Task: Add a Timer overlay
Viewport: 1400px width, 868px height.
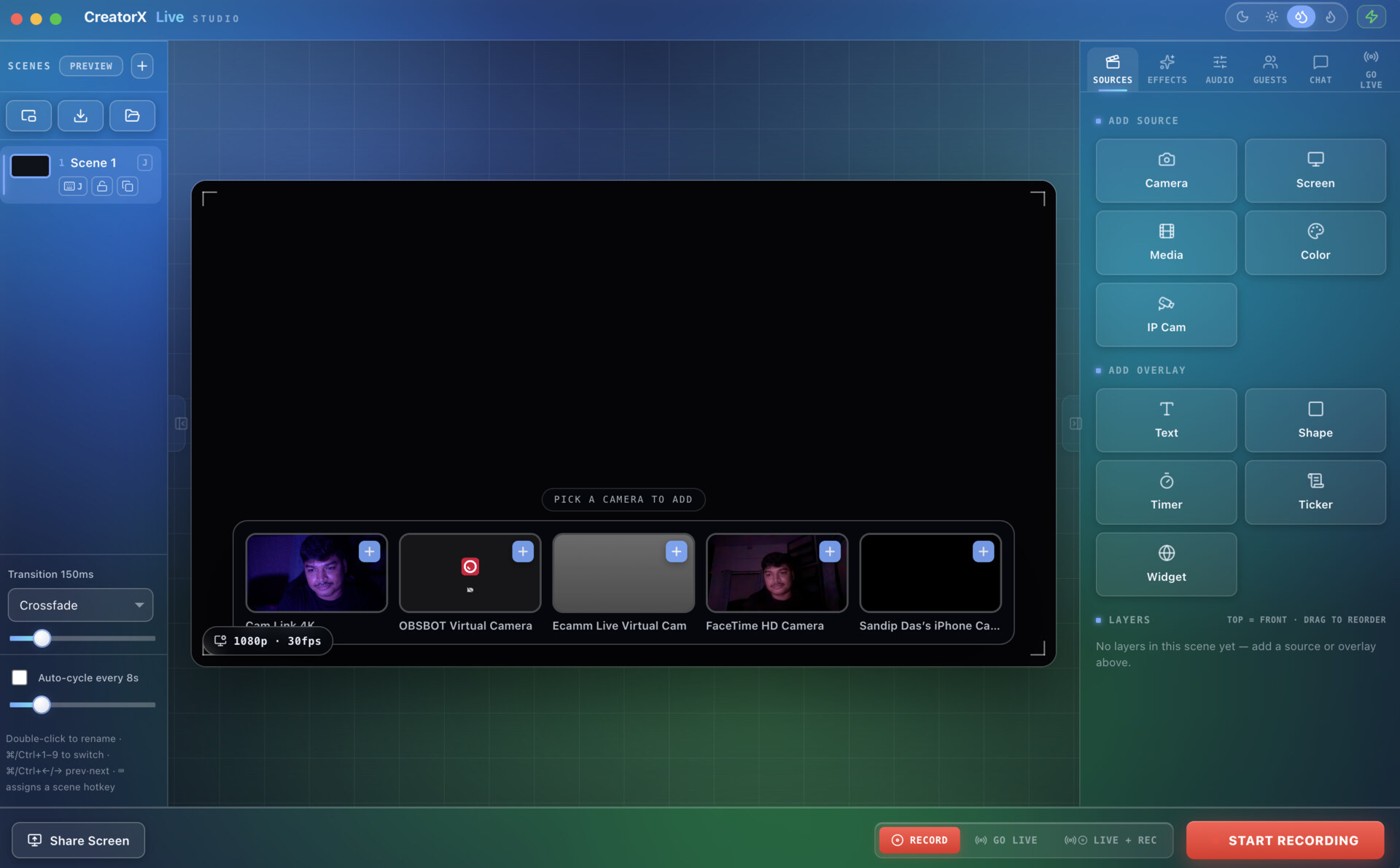Action: coord(1166,492)
